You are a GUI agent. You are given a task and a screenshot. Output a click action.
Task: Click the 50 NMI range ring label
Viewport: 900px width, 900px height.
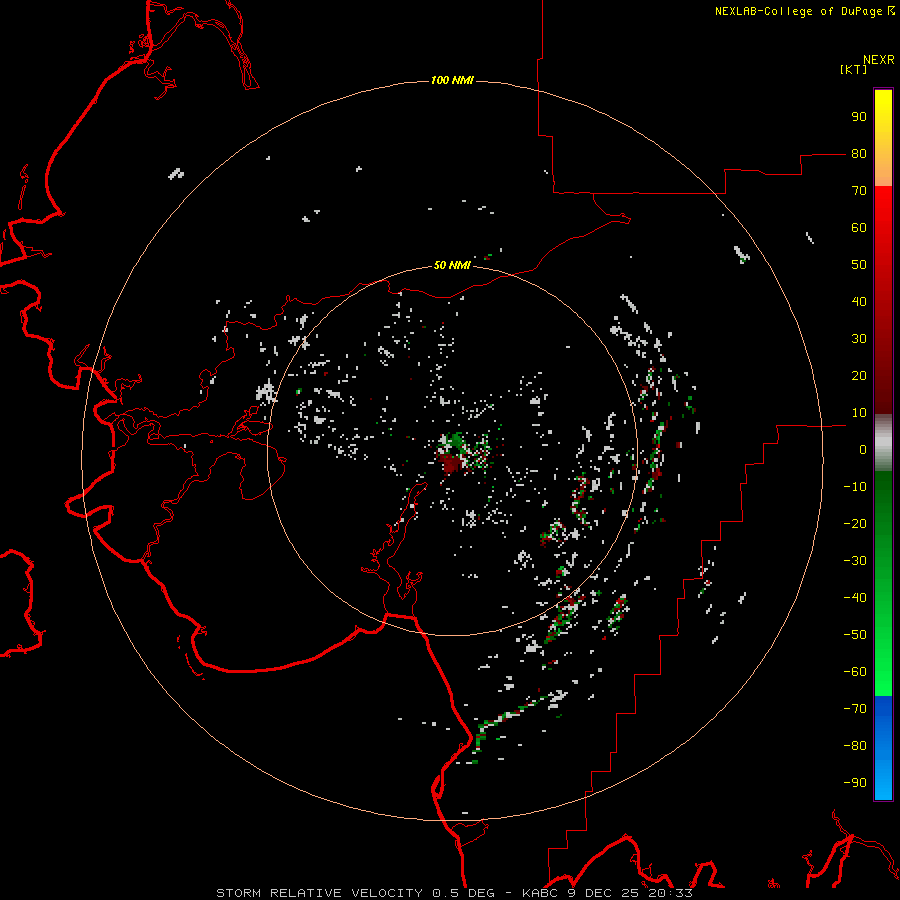coord(452,265)
